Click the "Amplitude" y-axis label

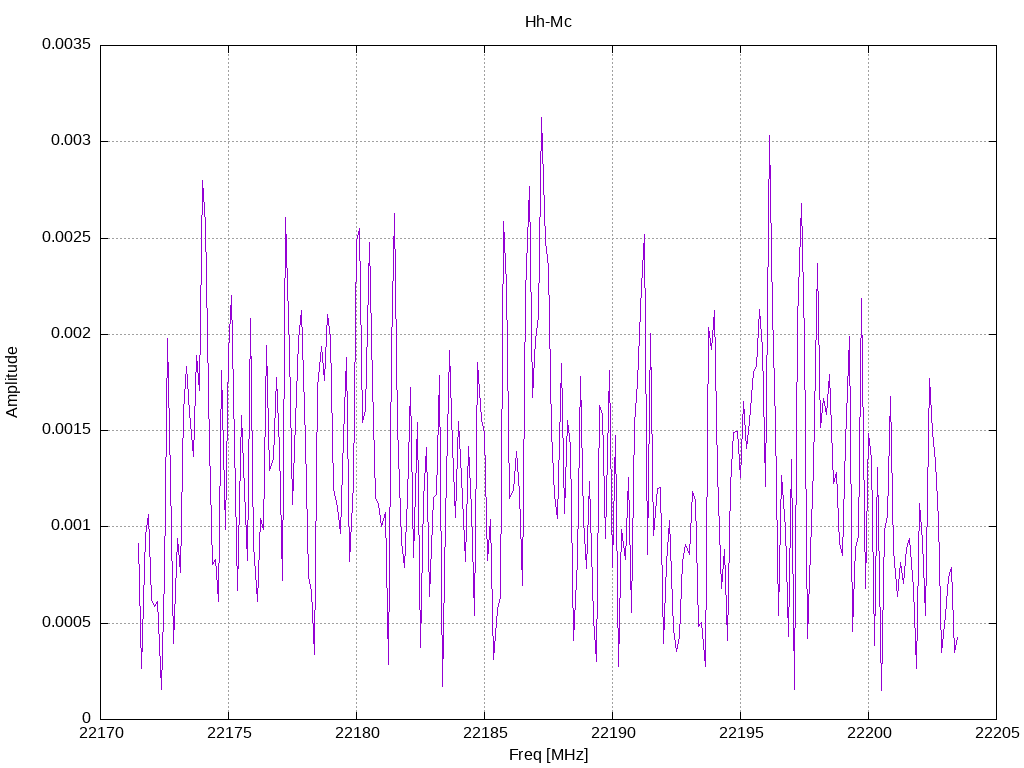click(x=12, y=382)
